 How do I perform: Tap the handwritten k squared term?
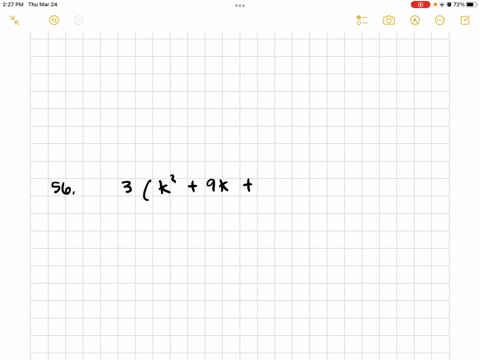tap(167, 184)
